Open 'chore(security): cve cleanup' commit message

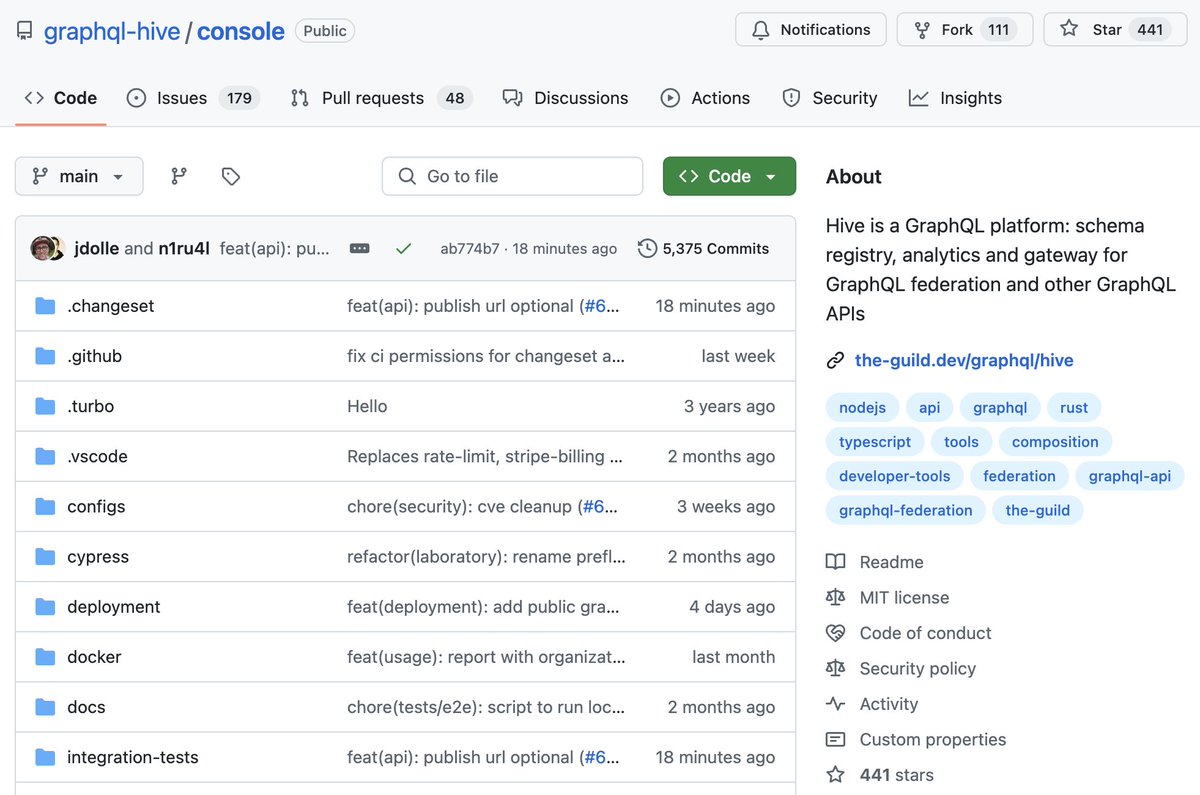point(460,506)
